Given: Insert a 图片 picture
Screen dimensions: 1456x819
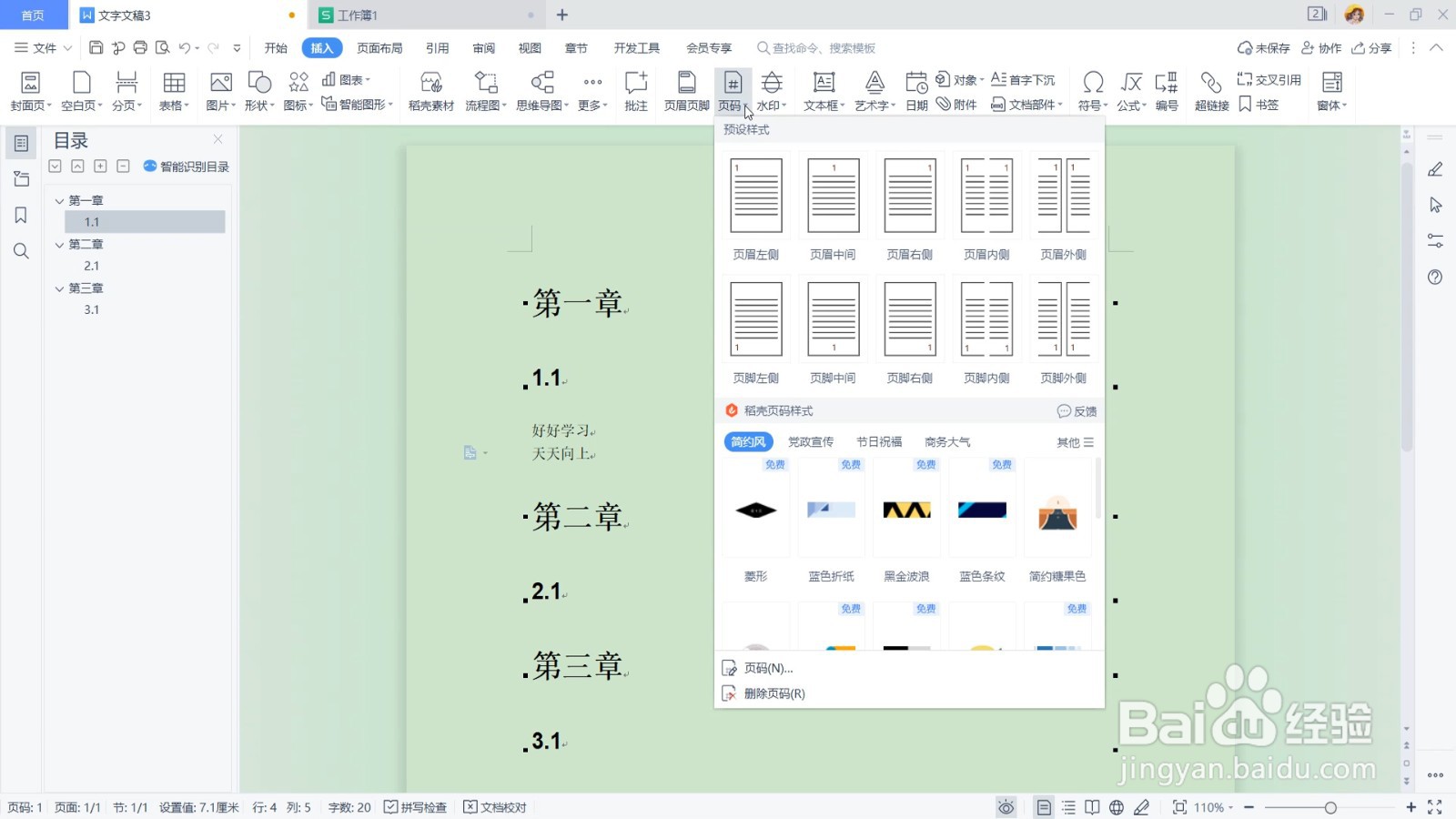Looking at the screenshot, I should (x=220, y=92).
